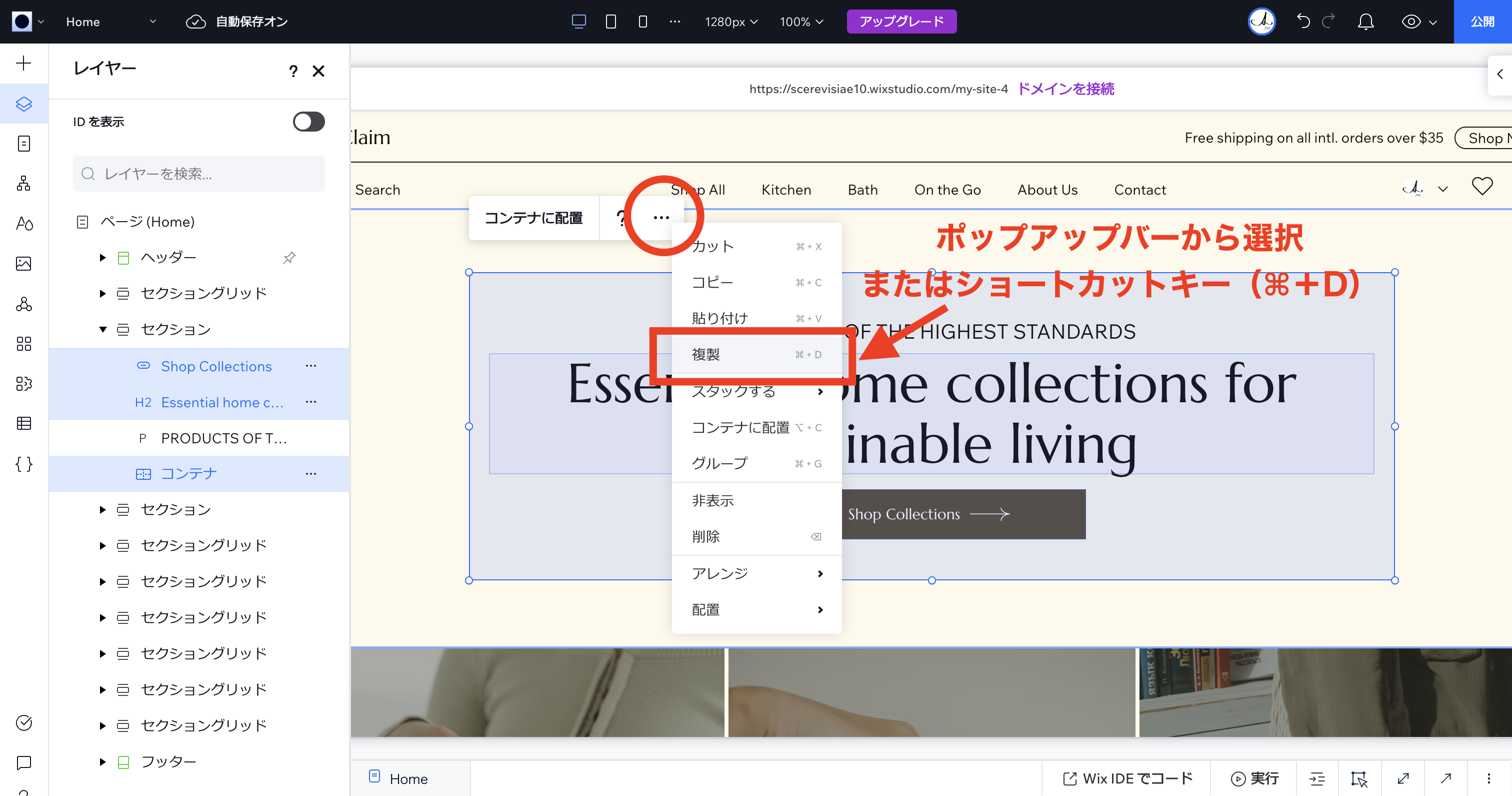The width and height of the screenshot is (1512, 796).
Task: Click the undo arrow icon
Action: 1303,21
